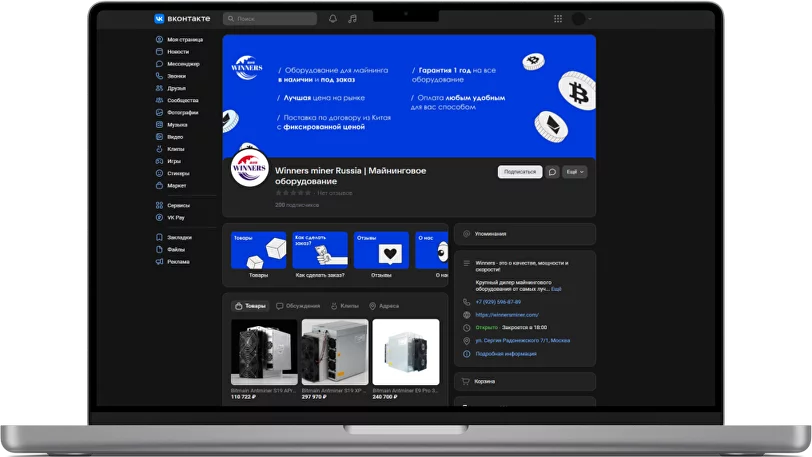The height and width of the screenshot is (457, 812).
Task: Click the Реклама megaphone icon
Action: (159, 262)
